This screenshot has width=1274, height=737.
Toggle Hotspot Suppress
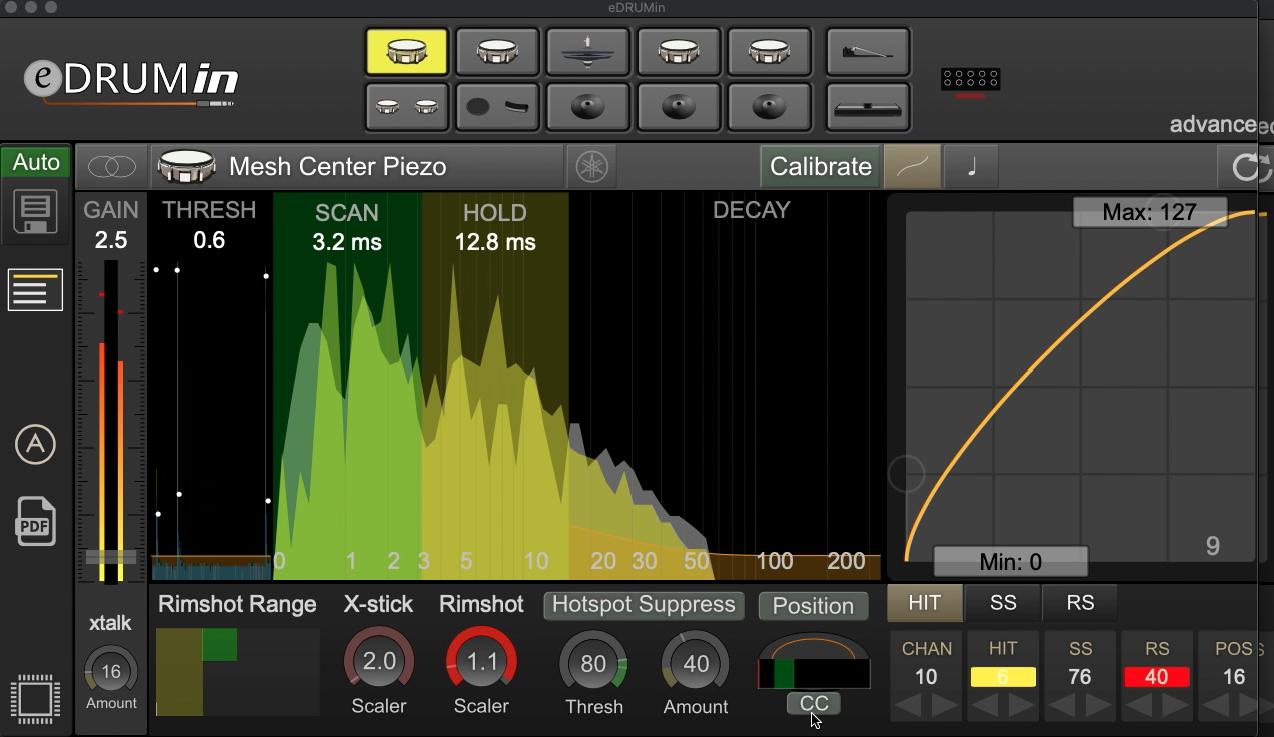[644, 604]
